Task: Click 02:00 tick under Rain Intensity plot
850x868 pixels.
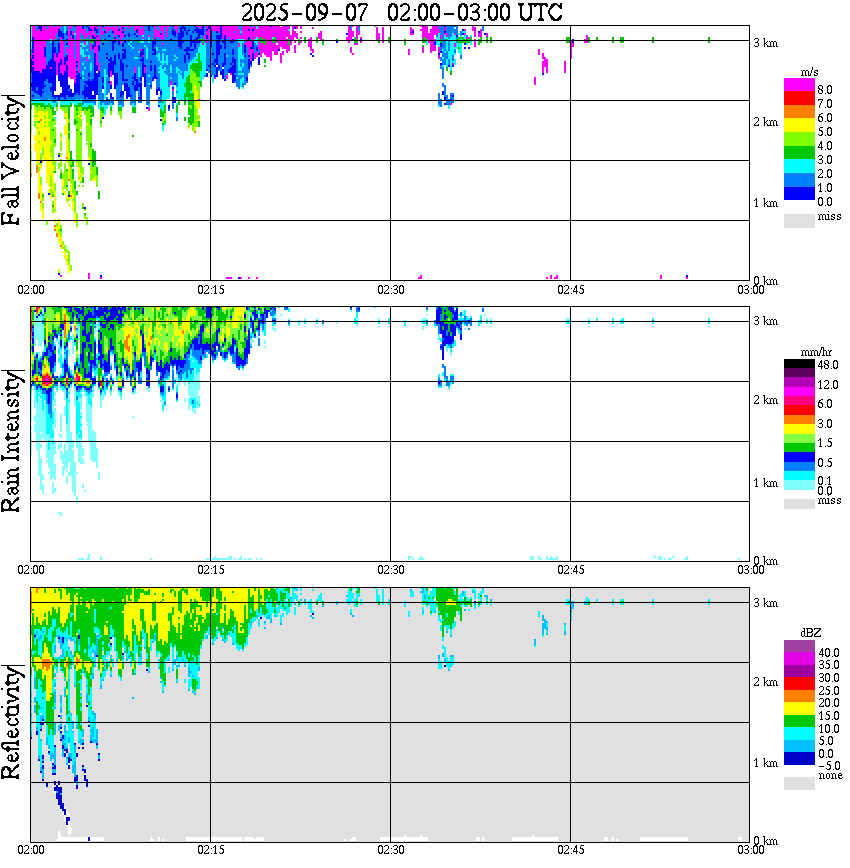Action: pos(31,570)
